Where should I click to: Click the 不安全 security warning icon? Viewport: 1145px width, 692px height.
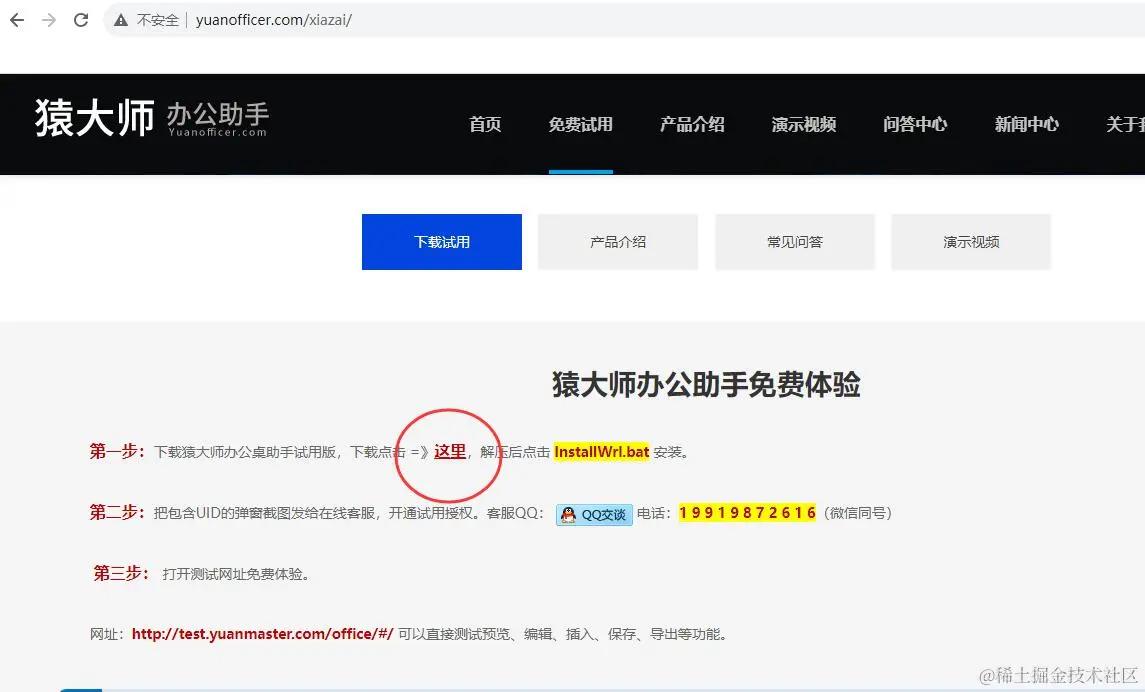pyautogui.click(x=120, y=19)
